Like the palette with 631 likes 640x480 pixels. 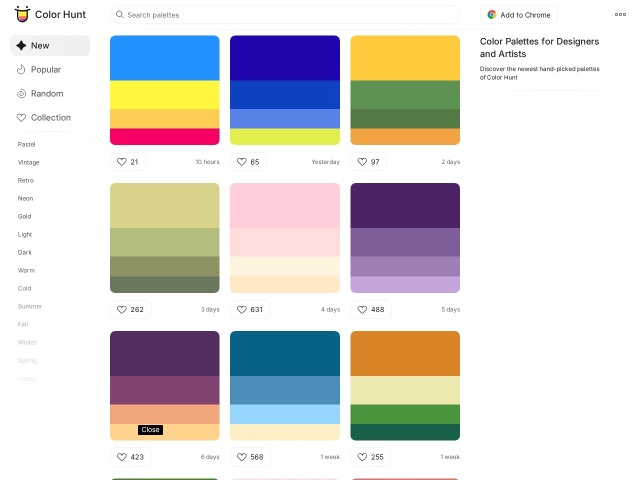(x=250, y=309)
